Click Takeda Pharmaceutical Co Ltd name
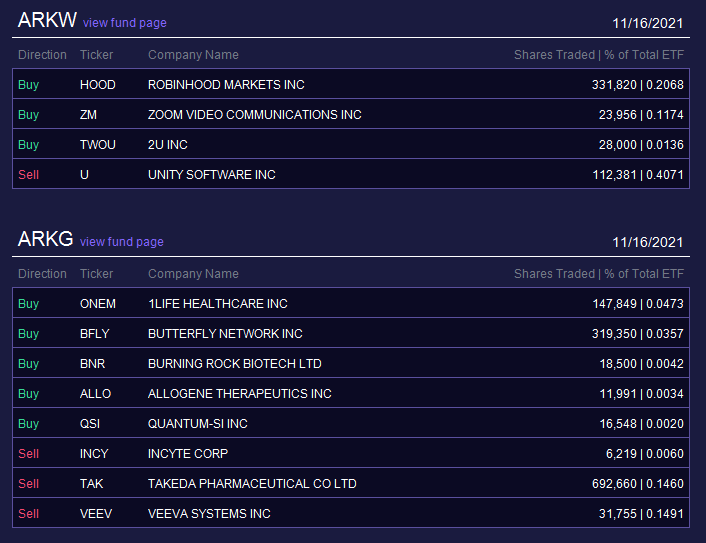This screenshot has width=706, height=543. (252, 484)
